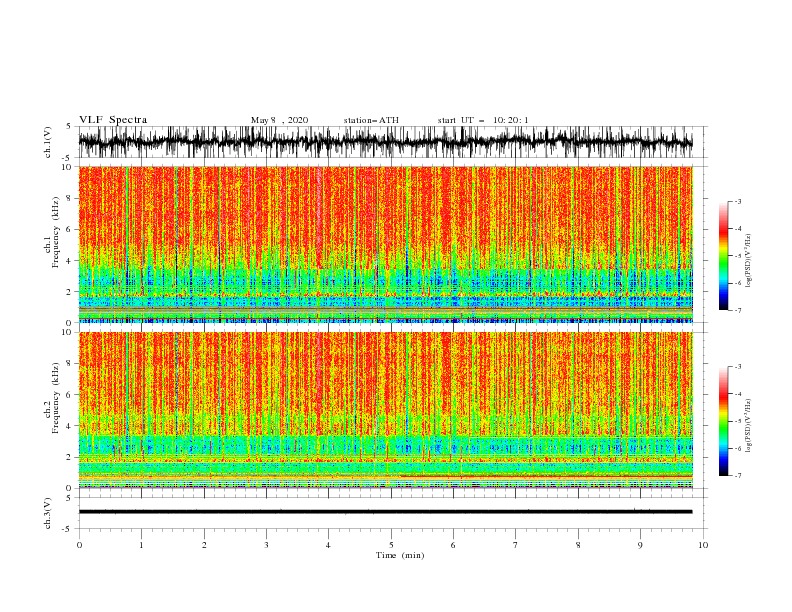Click the ch.2 color scale bar
792x612 pixels.
click(x=723, y=421)
